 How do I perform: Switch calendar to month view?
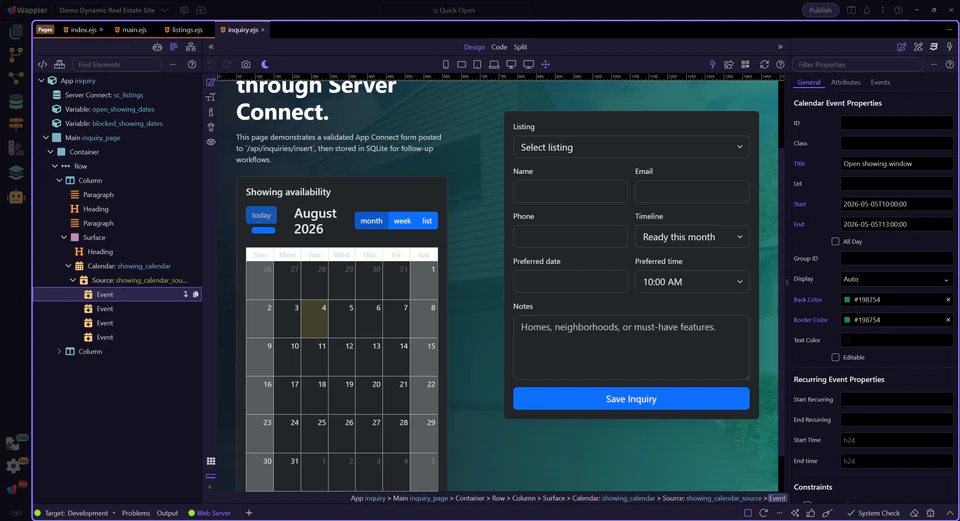point(371,220)
